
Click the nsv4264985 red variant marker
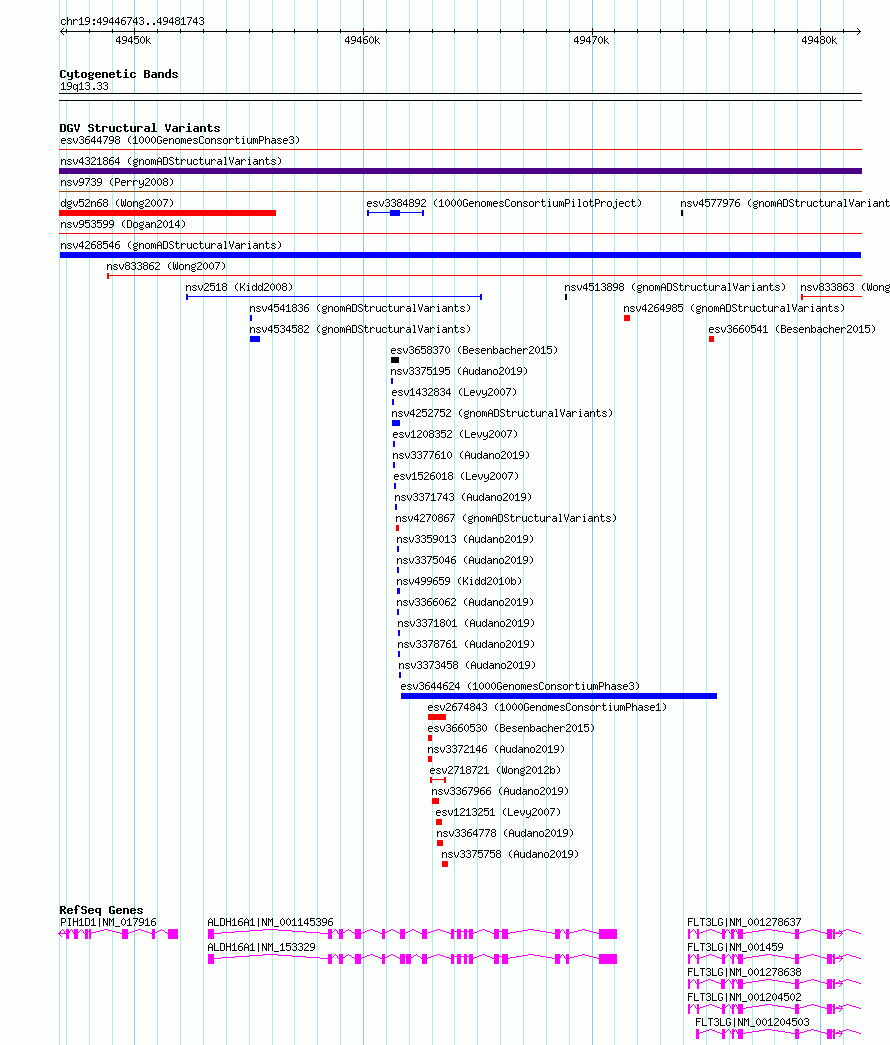pyautogui.click(x=627, y=319)
